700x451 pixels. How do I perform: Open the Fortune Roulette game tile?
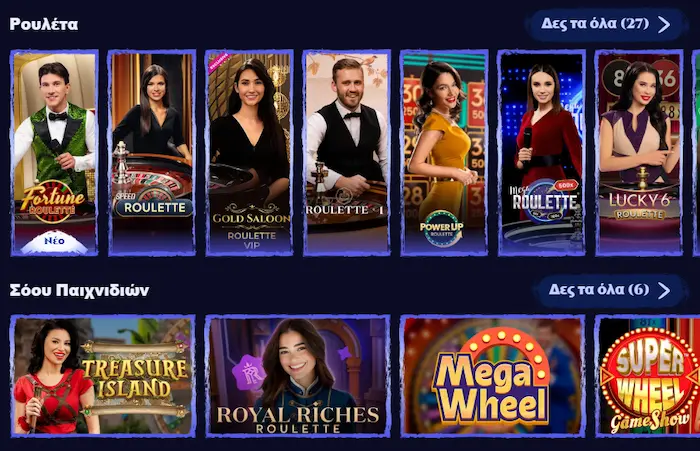(x=54, y=153)
